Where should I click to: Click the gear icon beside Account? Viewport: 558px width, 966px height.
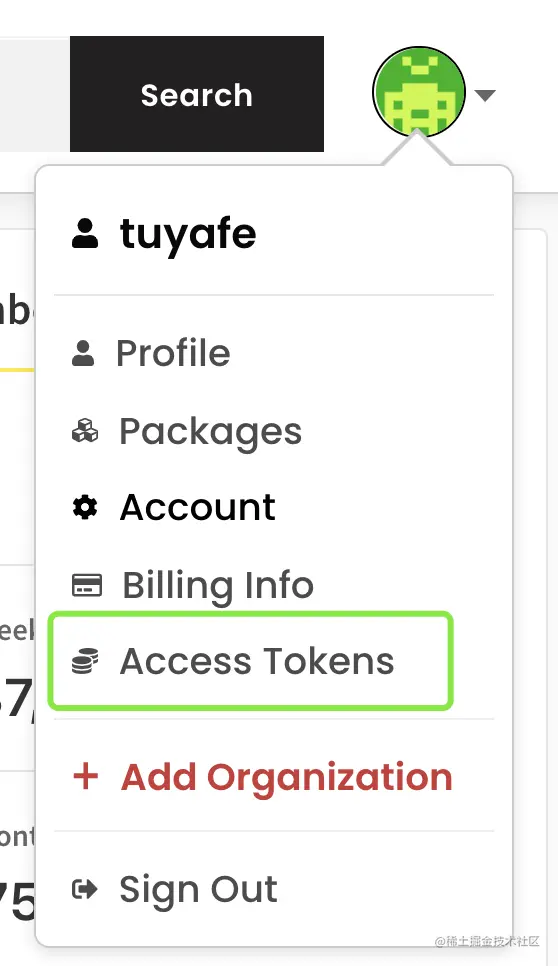(x=85, y=508)
